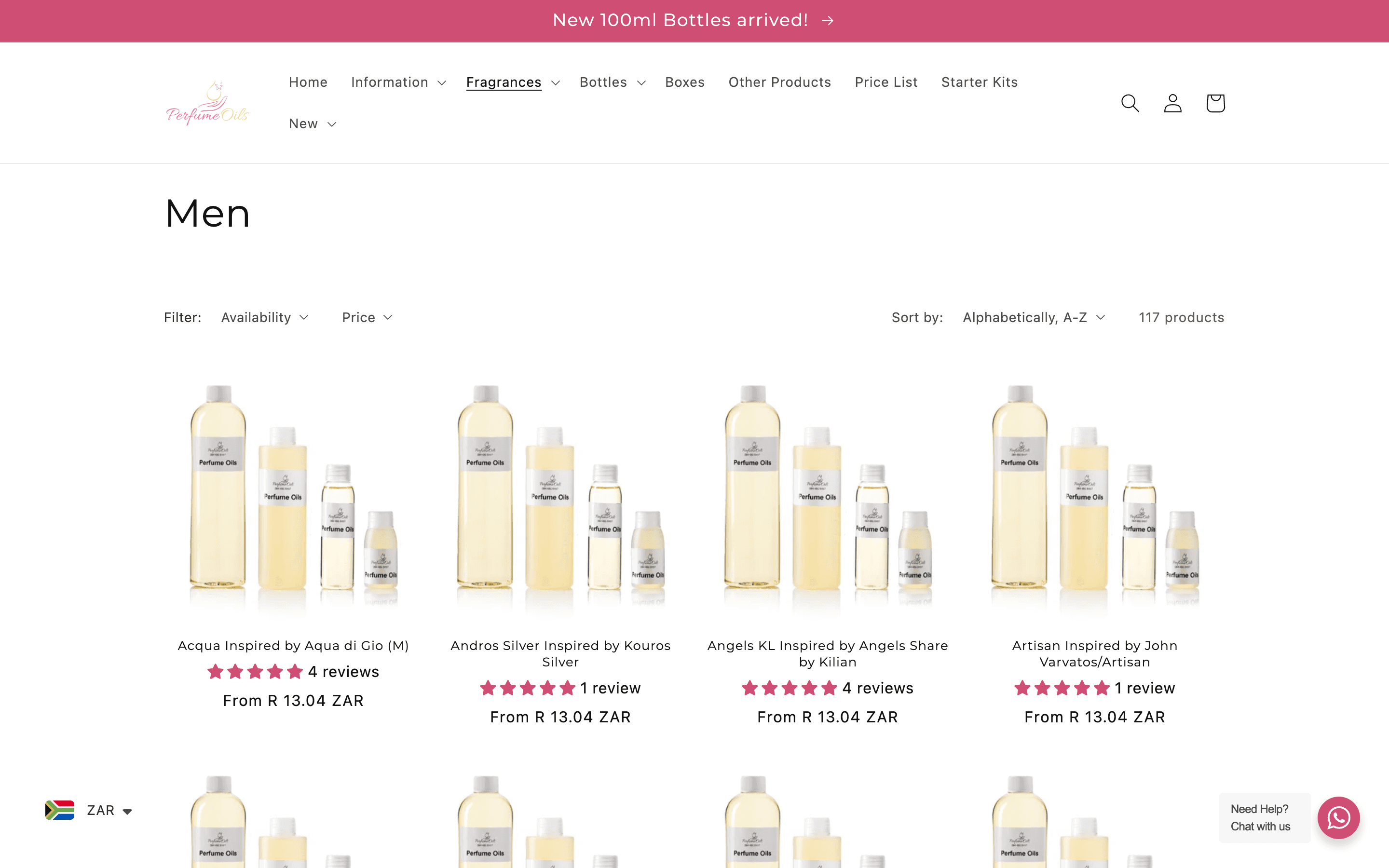Open the search magnifier icon
This screenshot has width=1389, height=868.
tap(1129, 103)
